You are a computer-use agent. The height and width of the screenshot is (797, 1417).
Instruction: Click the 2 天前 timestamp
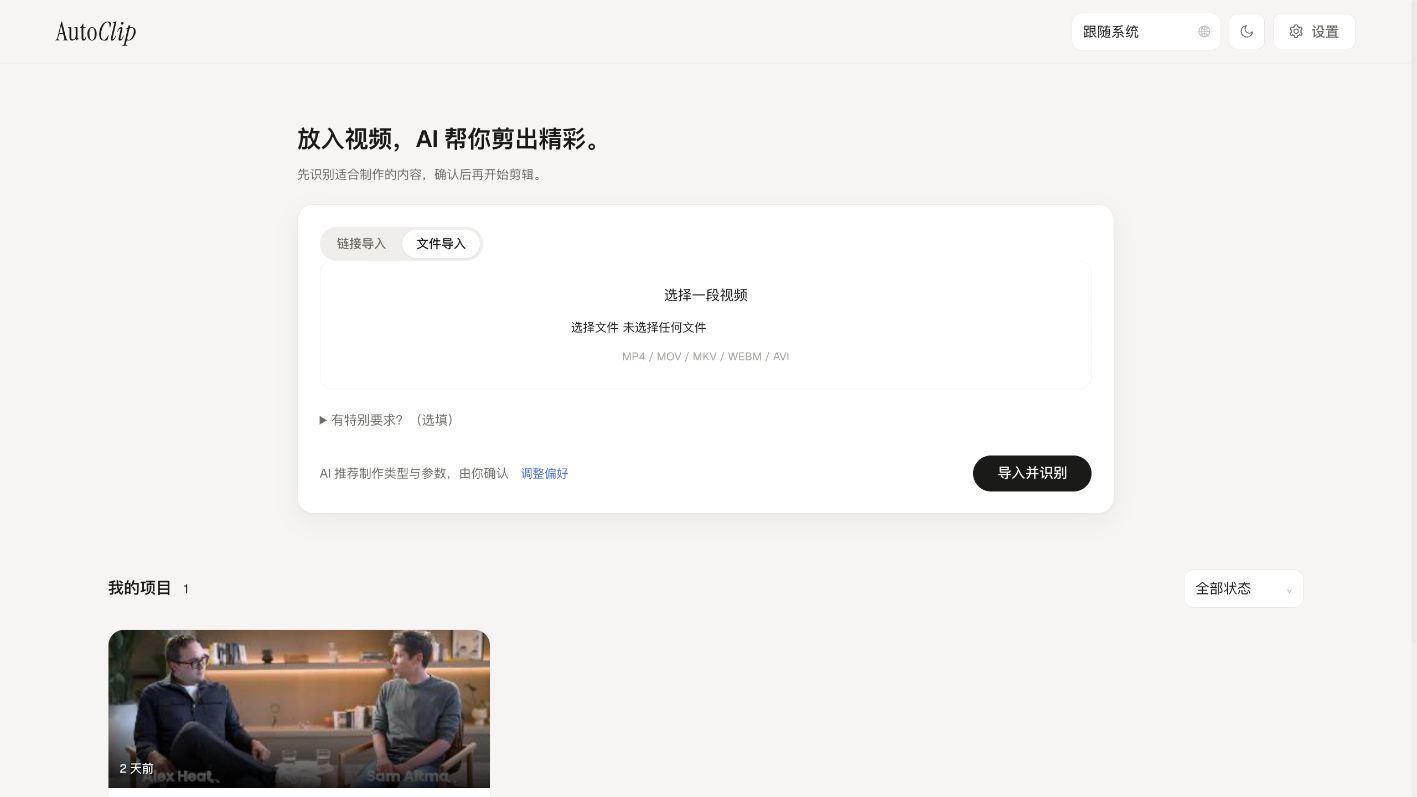[137, 769]
